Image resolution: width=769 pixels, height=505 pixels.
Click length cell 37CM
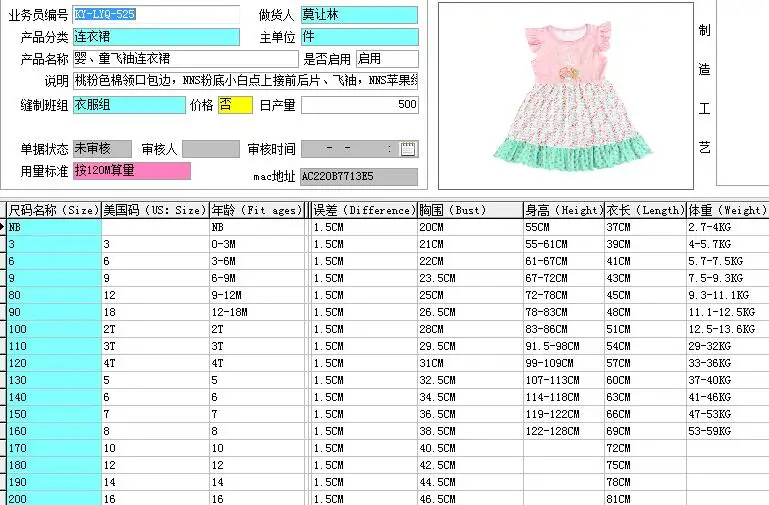tap(645, 227)
